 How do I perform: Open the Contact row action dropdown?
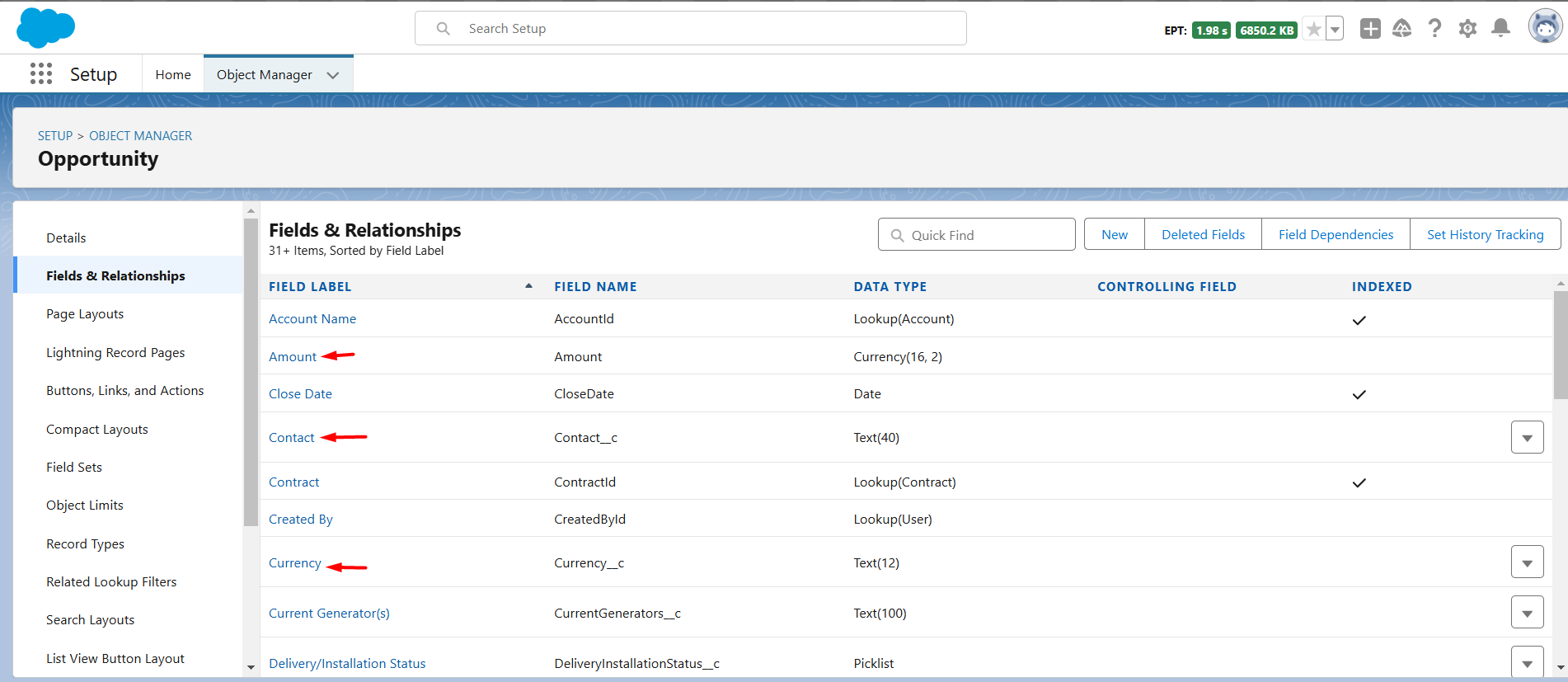coord(1527,437)
